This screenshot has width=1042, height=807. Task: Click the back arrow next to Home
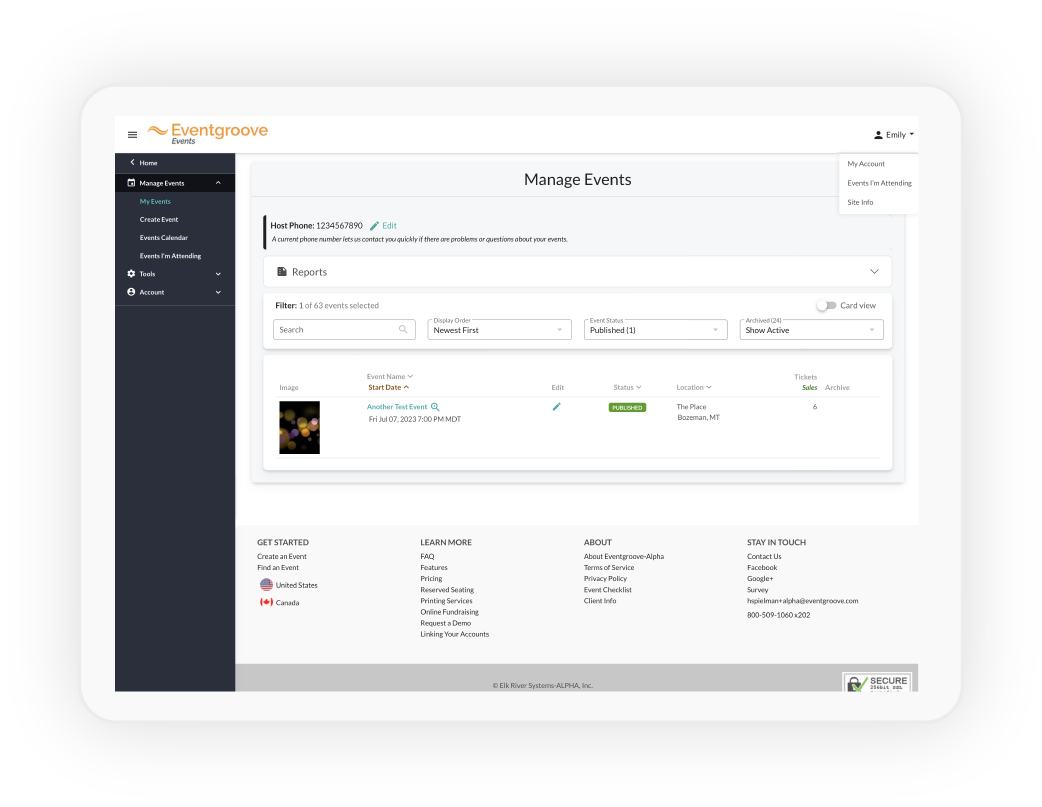pos(132,162)
